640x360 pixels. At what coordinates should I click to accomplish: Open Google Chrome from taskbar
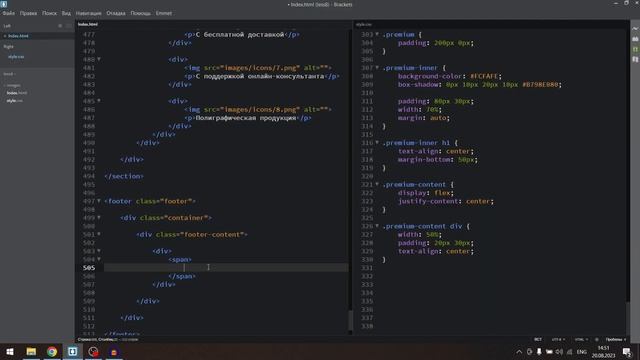pyautogui.click(x=52, y=351)
